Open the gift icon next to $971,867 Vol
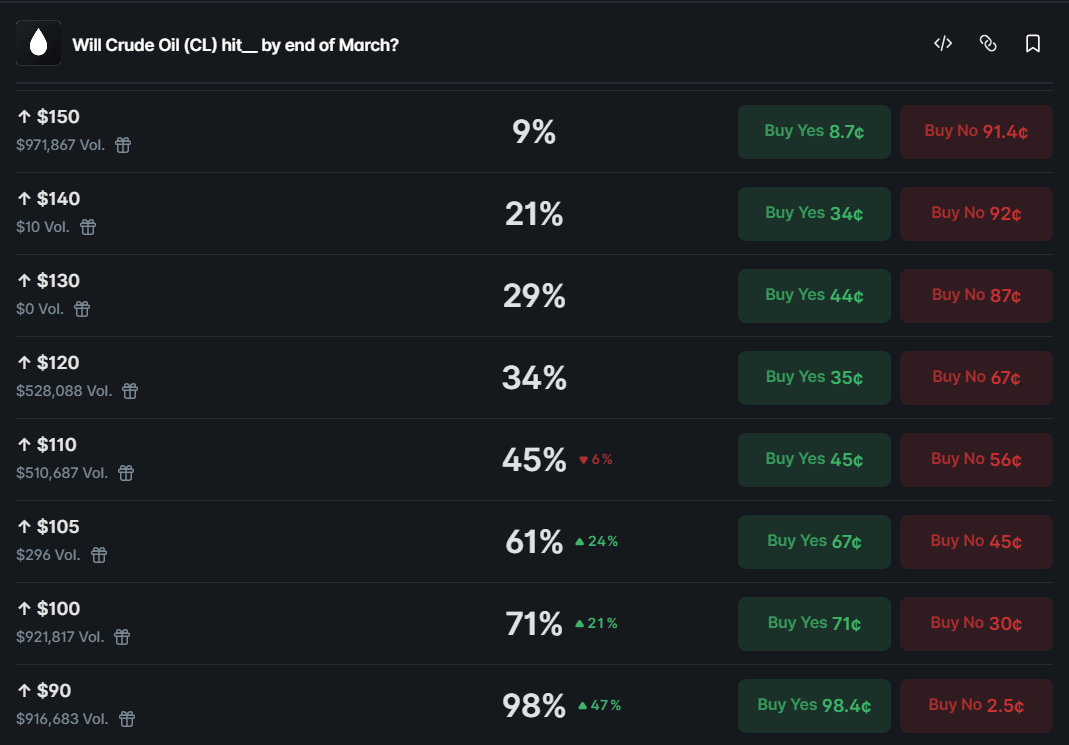Image resolution: width=1069 pixels, height=745 pixels. pyautogui.click(x=122, y=145)
